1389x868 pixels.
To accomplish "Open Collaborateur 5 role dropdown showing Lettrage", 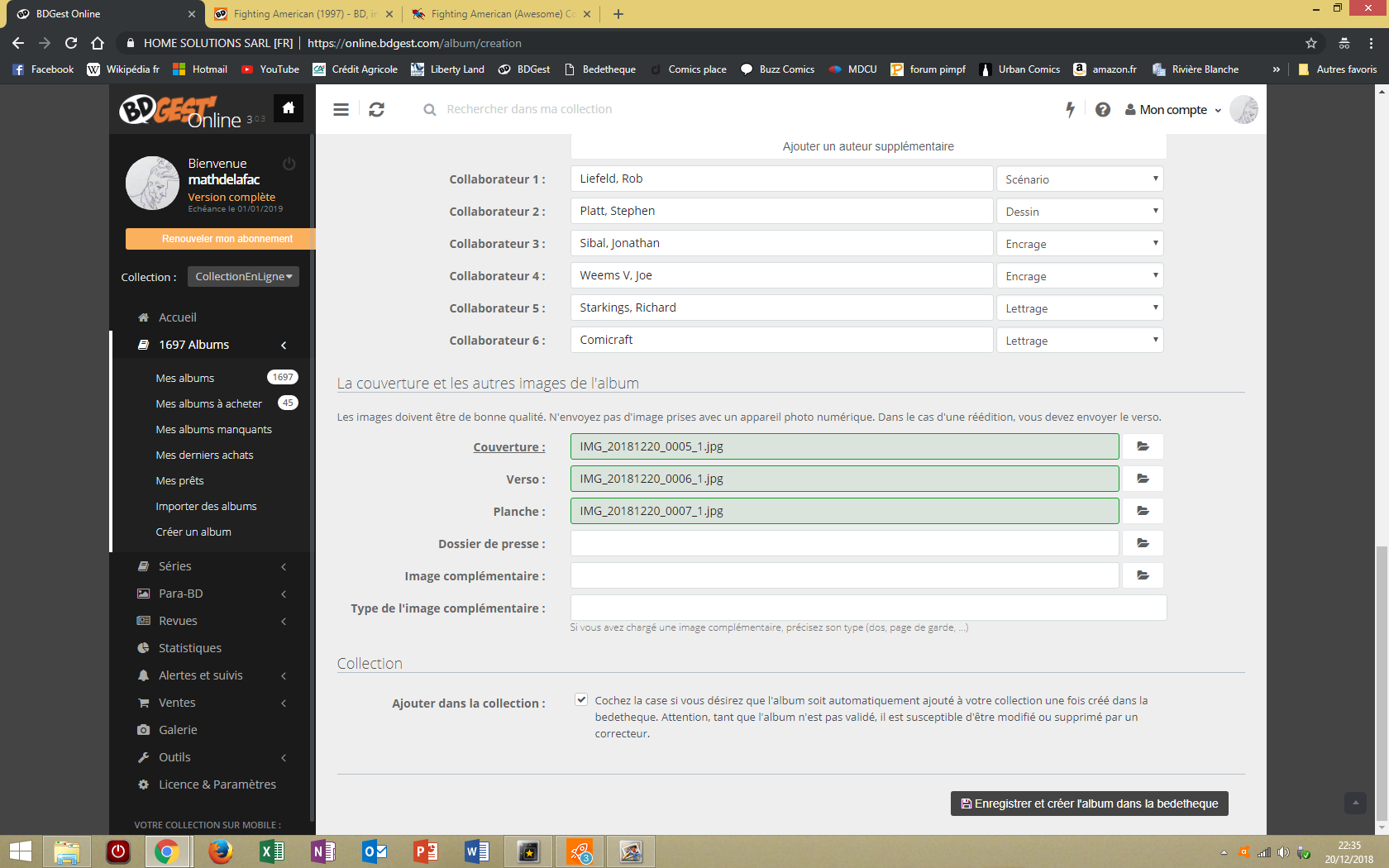I will (1079, 308).
